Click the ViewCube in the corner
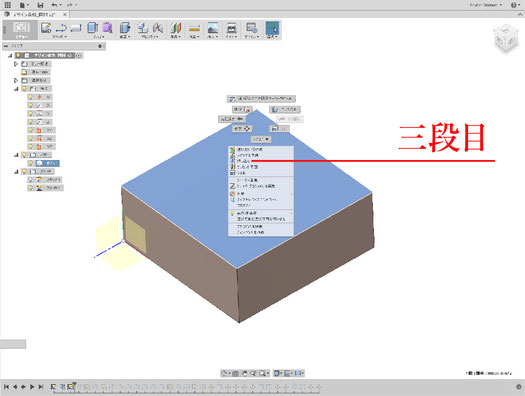This screenshot has height=396, width=525. click(506, 38)
